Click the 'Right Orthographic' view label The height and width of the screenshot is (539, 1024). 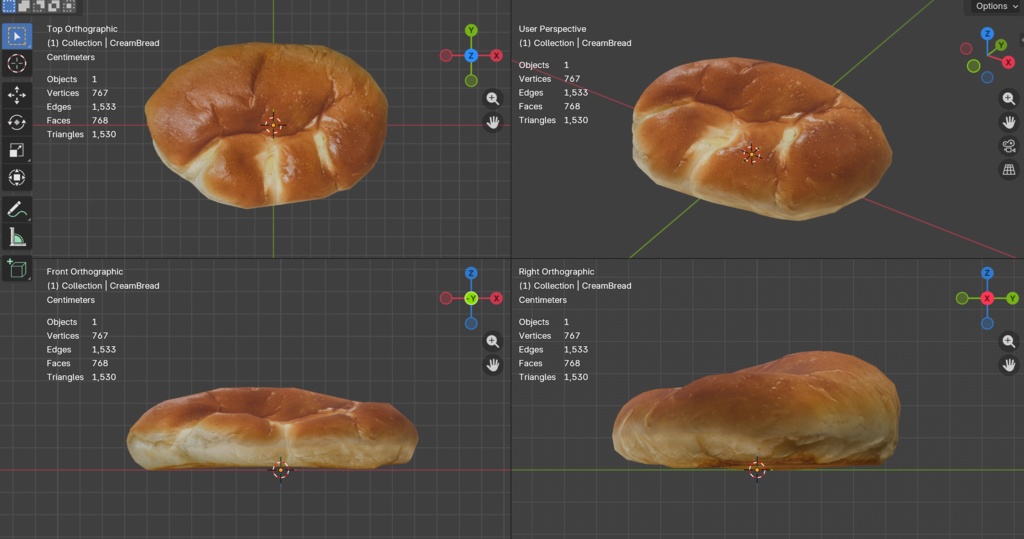click(x=556, y=272)
